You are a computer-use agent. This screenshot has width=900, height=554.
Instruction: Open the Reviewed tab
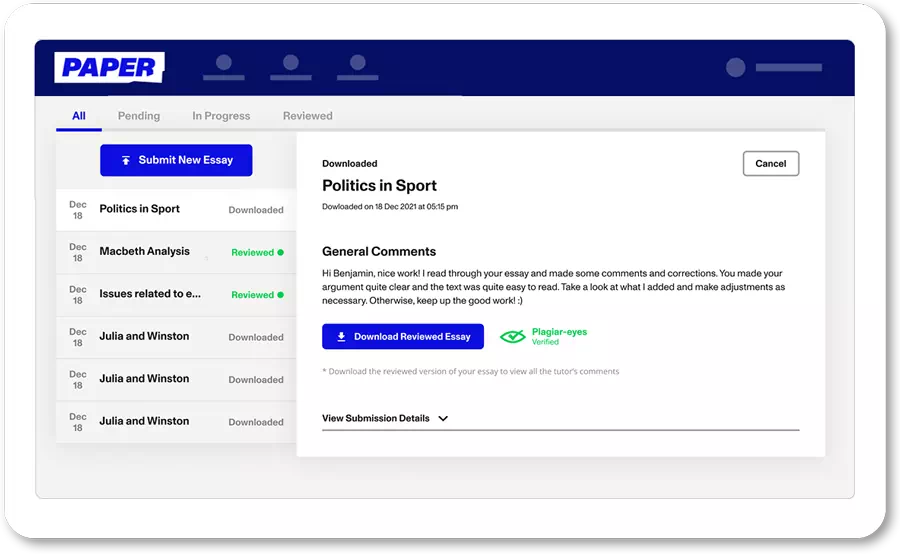[307, 116]
